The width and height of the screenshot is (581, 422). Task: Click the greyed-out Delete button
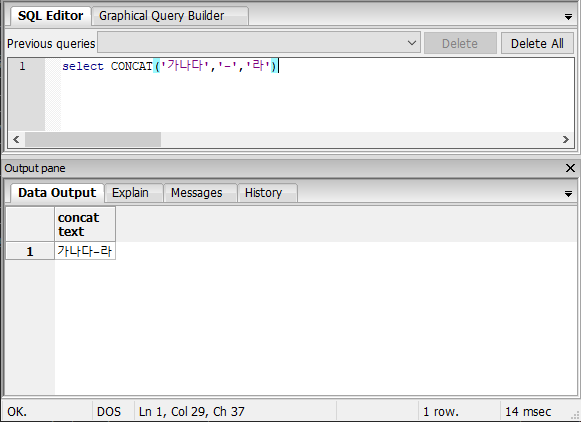click(x=460, y=43)
